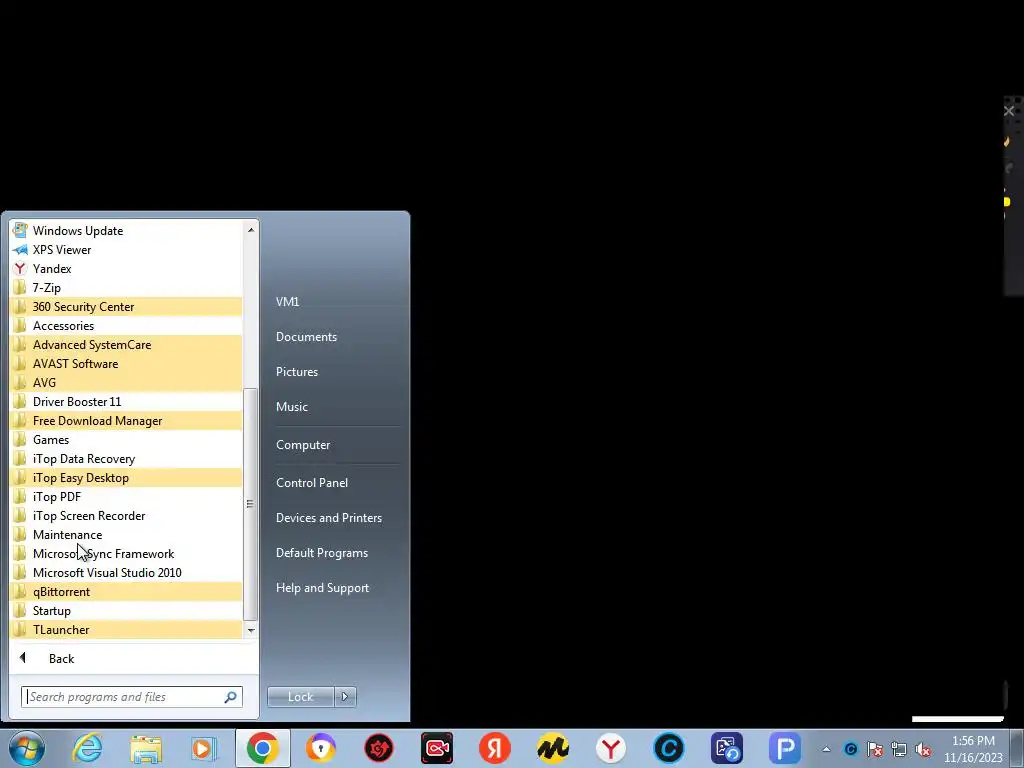1024x768 pixels.
Task: Show hidden system tray icons
Action: pyautogui.click(x=826, y=749)
